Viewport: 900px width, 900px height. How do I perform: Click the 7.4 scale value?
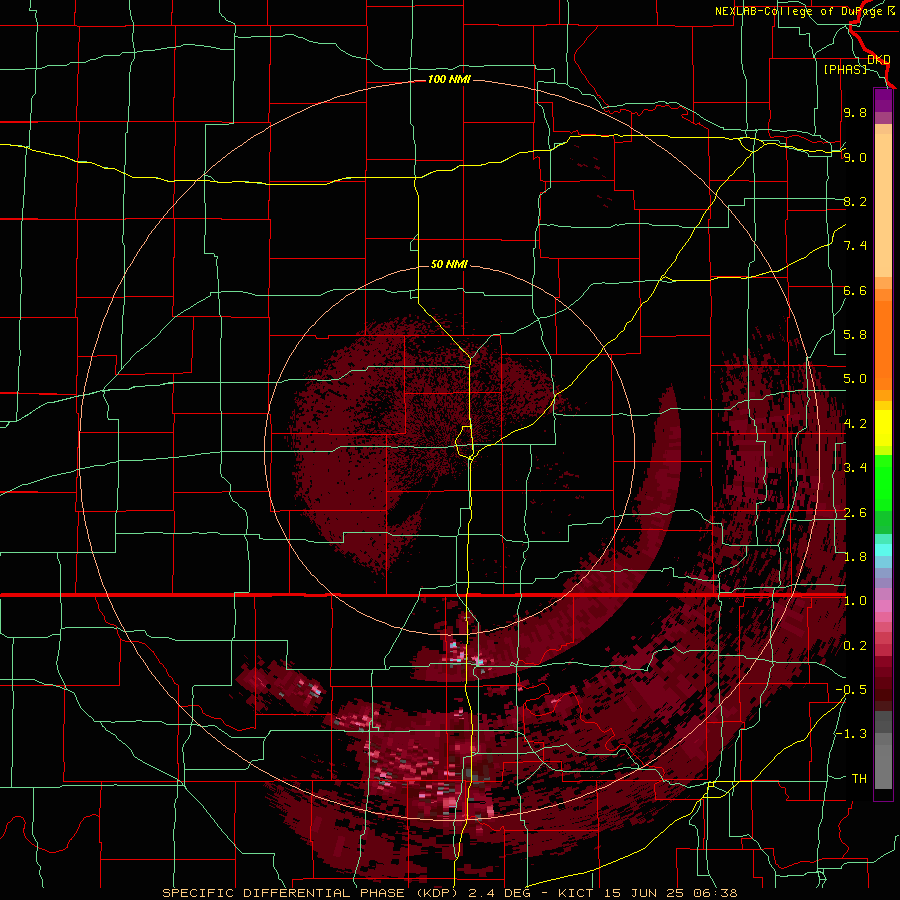pyautogui.click(x=855, y=246)
